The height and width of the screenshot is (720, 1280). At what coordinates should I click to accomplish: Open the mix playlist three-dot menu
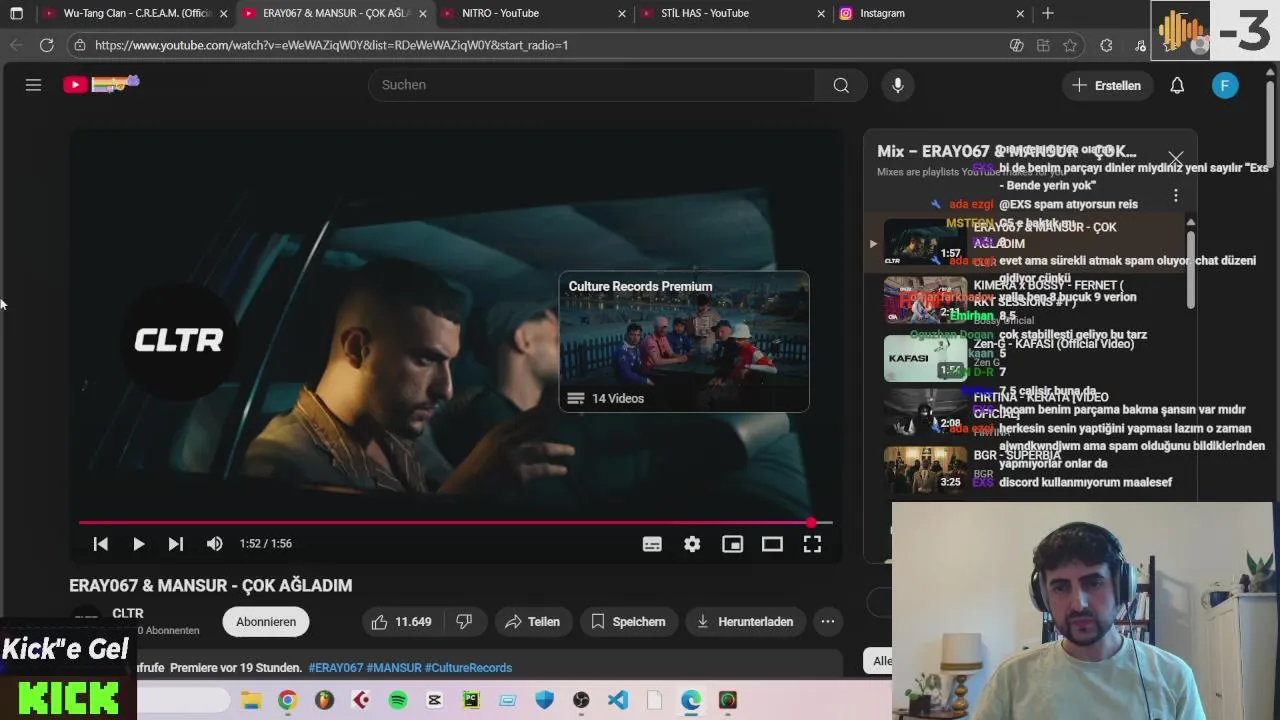pyautogui.click(x=1176, y=196)
